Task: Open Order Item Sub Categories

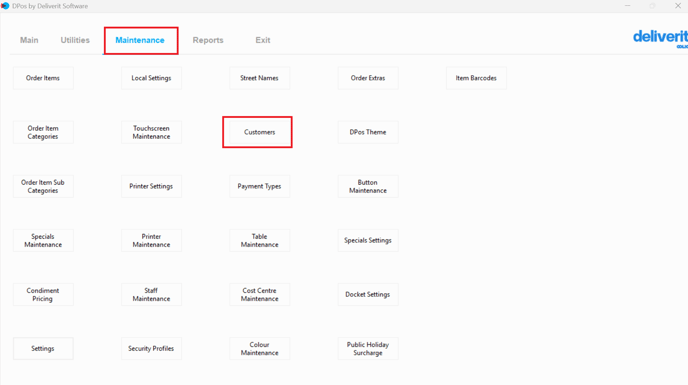Action: click(43, 186)
